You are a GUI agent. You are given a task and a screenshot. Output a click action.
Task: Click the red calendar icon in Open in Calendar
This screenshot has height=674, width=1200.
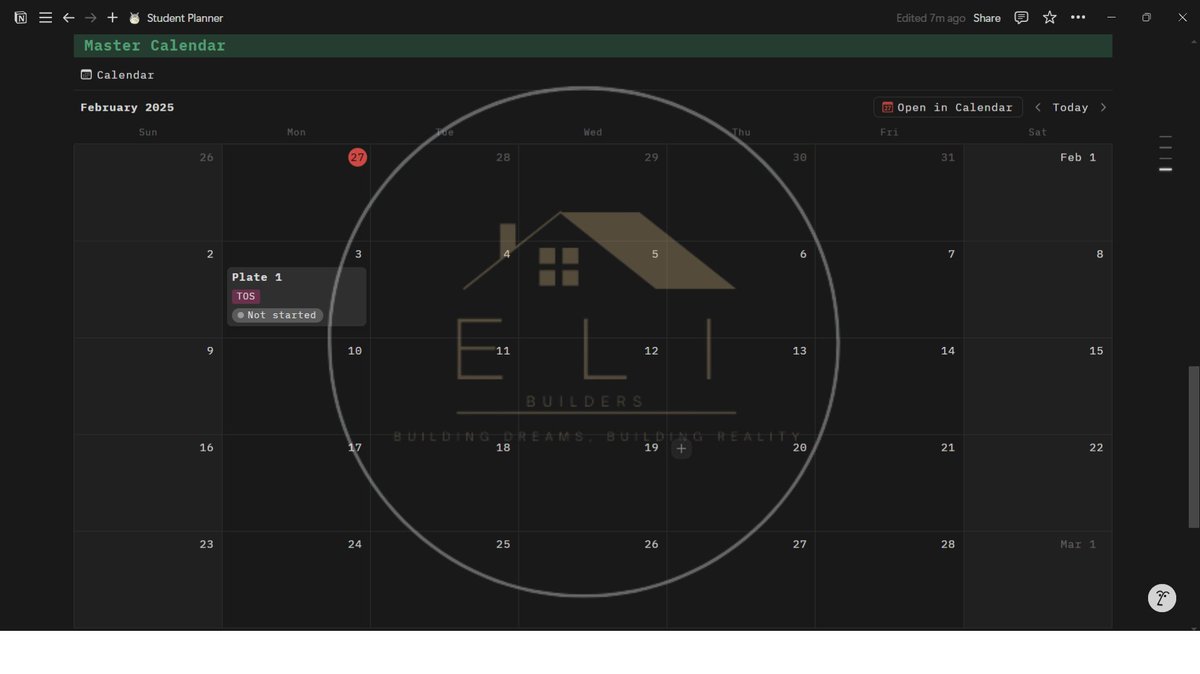click(x=887, y=107)
